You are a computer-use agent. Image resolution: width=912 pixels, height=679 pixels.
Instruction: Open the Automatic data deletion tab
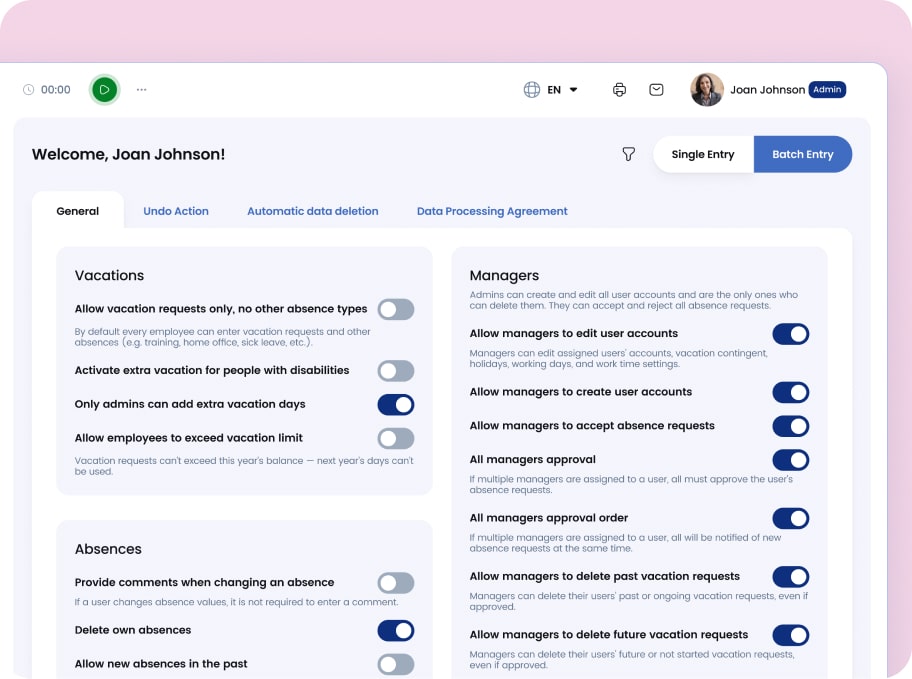coord(312,211)
